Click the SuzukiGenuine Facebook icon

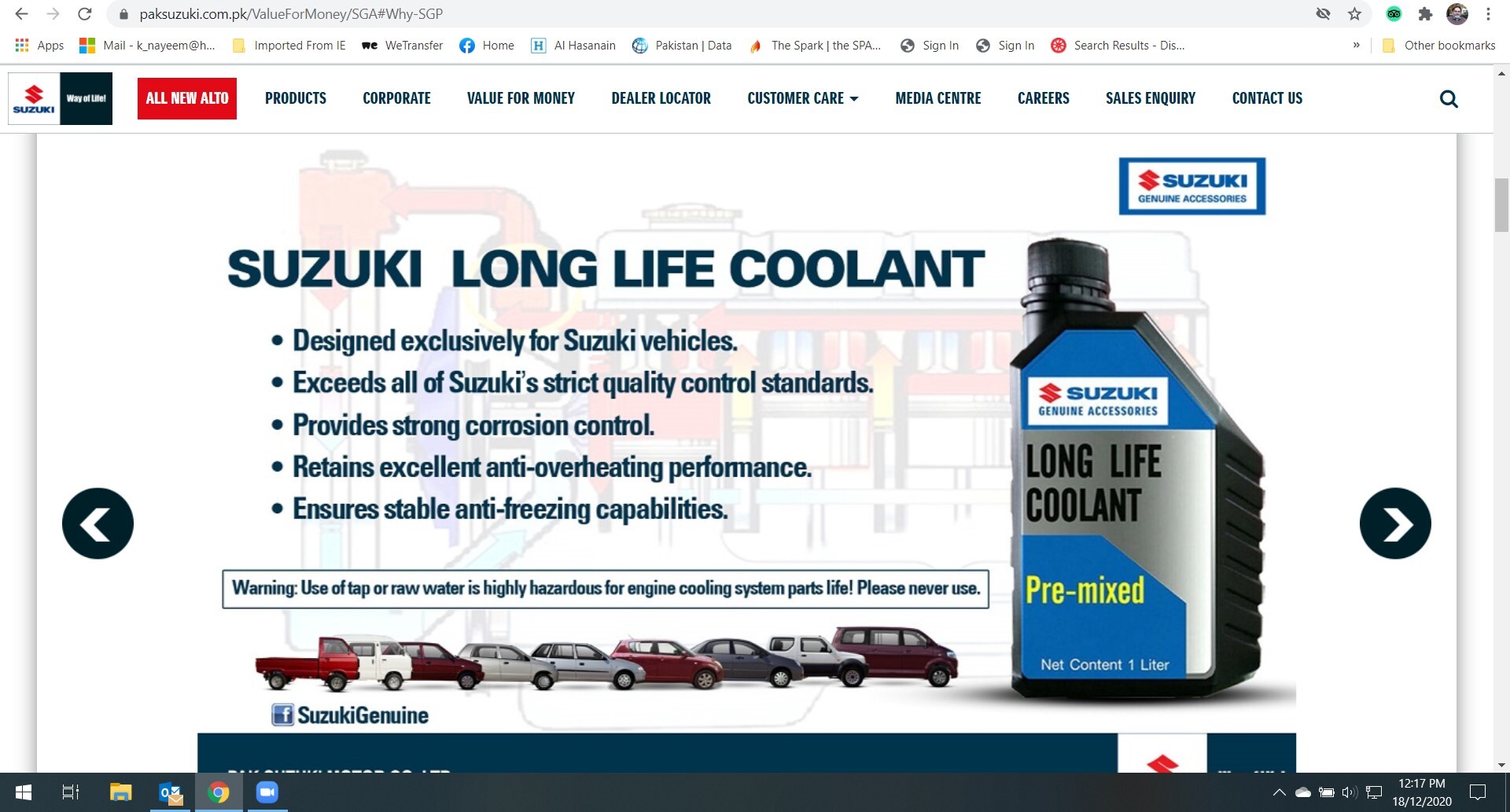[282, 715]
